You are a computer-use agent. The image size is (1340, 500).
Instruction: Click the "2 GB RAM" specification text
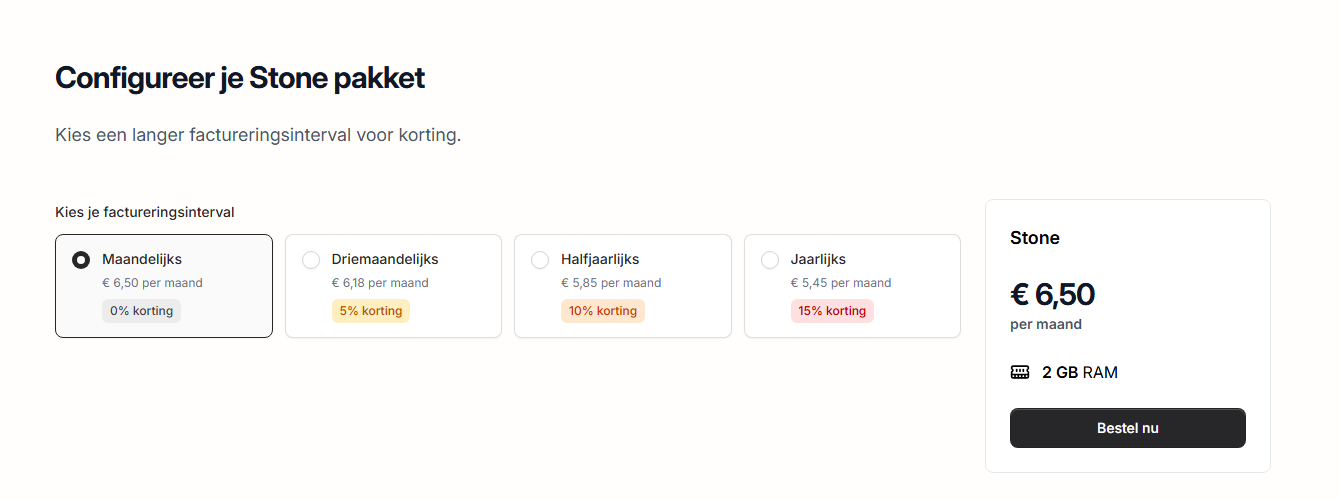(x=1080, y=372)
